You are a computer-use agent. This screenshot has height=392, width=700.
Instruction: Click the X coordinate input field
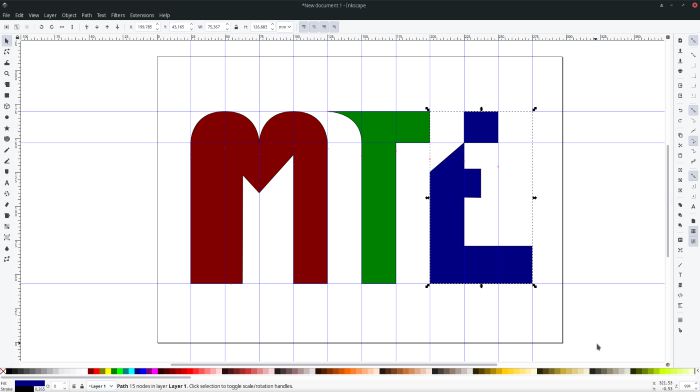coord(145,27)
